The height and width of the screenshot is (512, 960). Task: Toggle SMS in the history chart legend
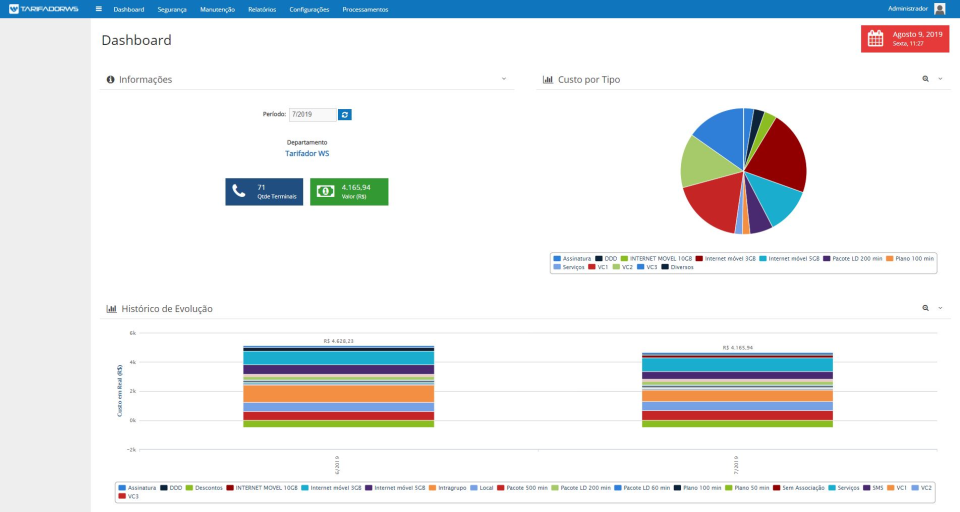[873, 488]
